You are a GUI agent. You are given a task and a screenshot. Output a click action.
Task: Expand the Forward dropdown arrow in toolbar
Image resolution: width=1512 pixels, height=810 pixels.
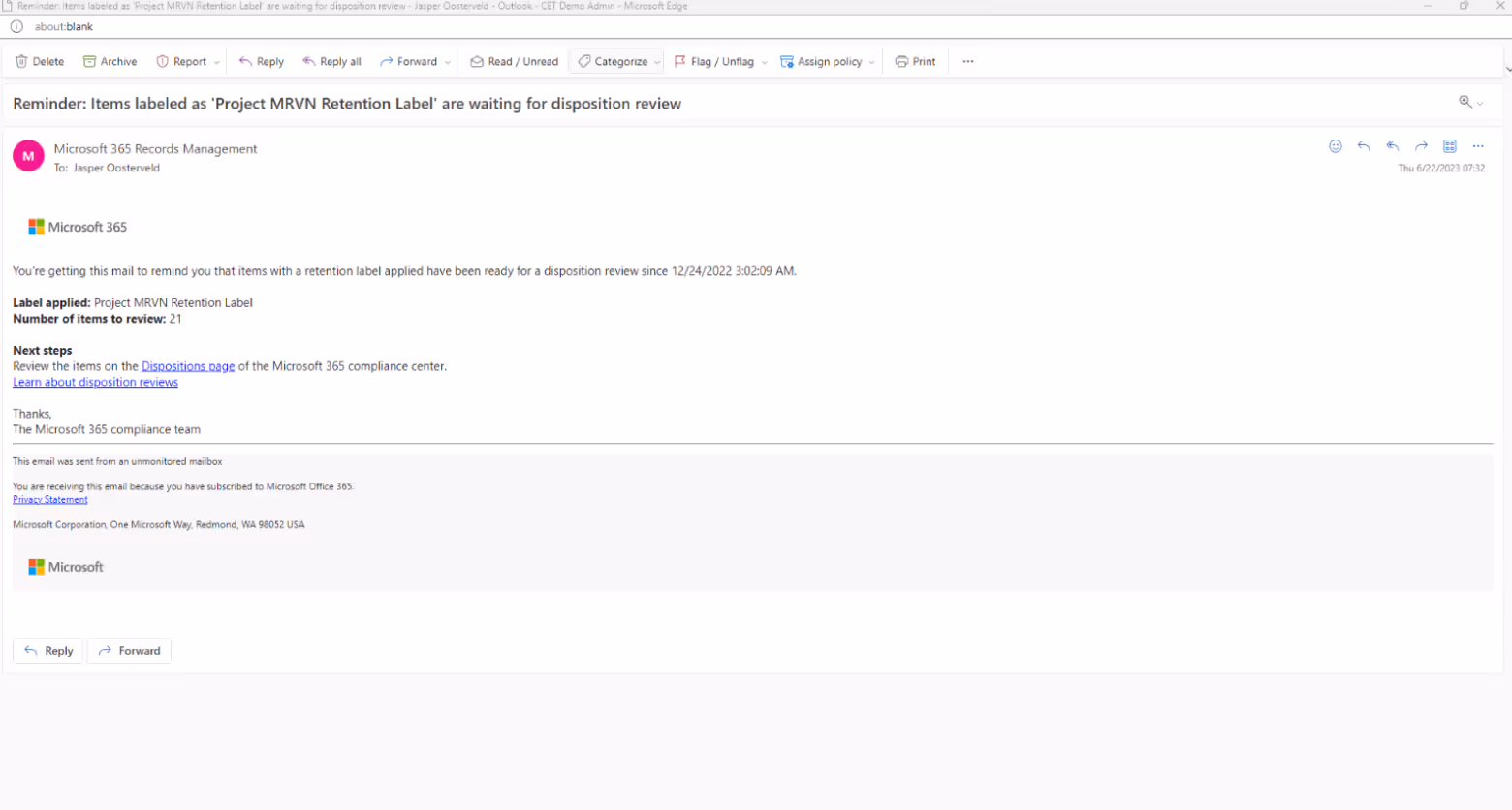tap(448, 62)
